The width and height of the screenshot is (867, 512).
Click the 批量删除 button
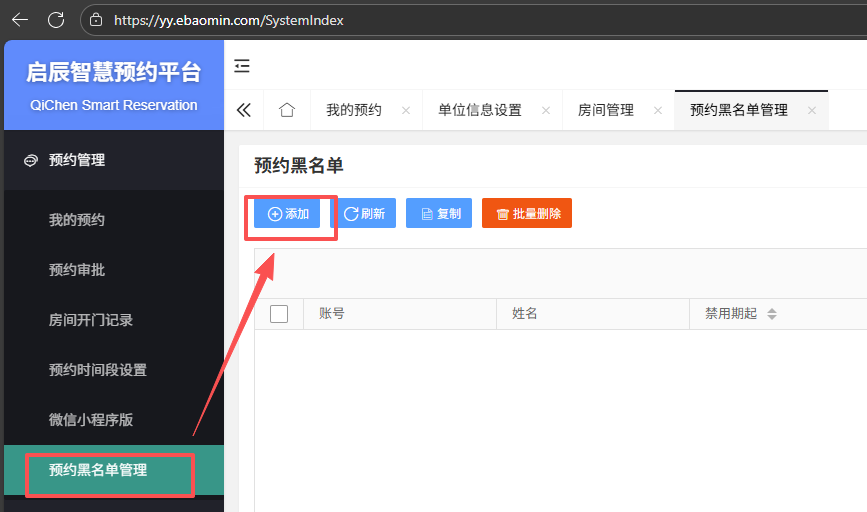[x=527, y=214]
